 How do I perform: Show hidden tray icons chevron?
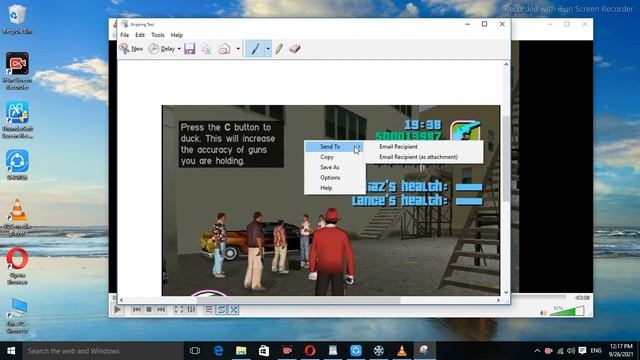(537, 351)
